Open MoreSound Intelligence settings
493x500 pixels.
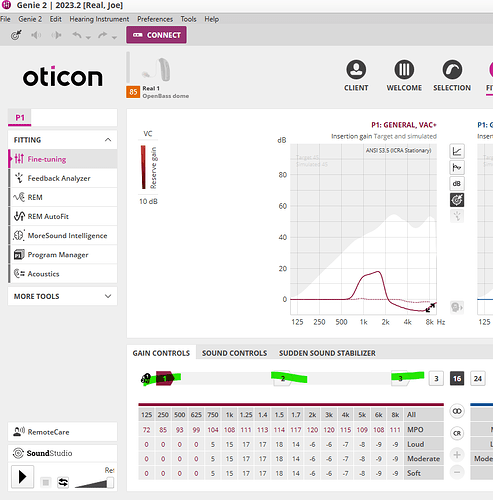[x=63, y=236]
